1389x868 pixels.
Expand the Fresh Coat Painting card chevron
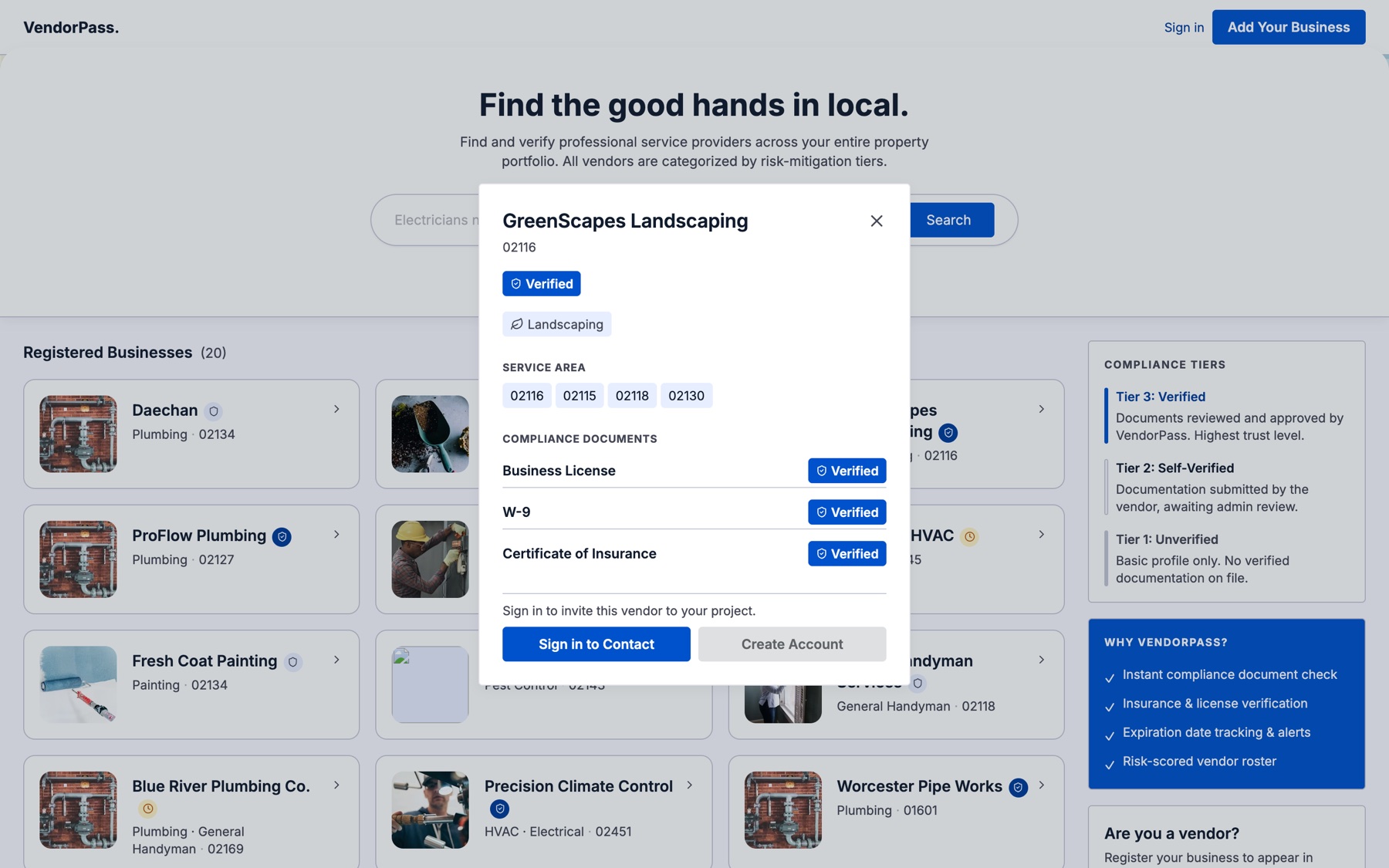coord(336,660)
